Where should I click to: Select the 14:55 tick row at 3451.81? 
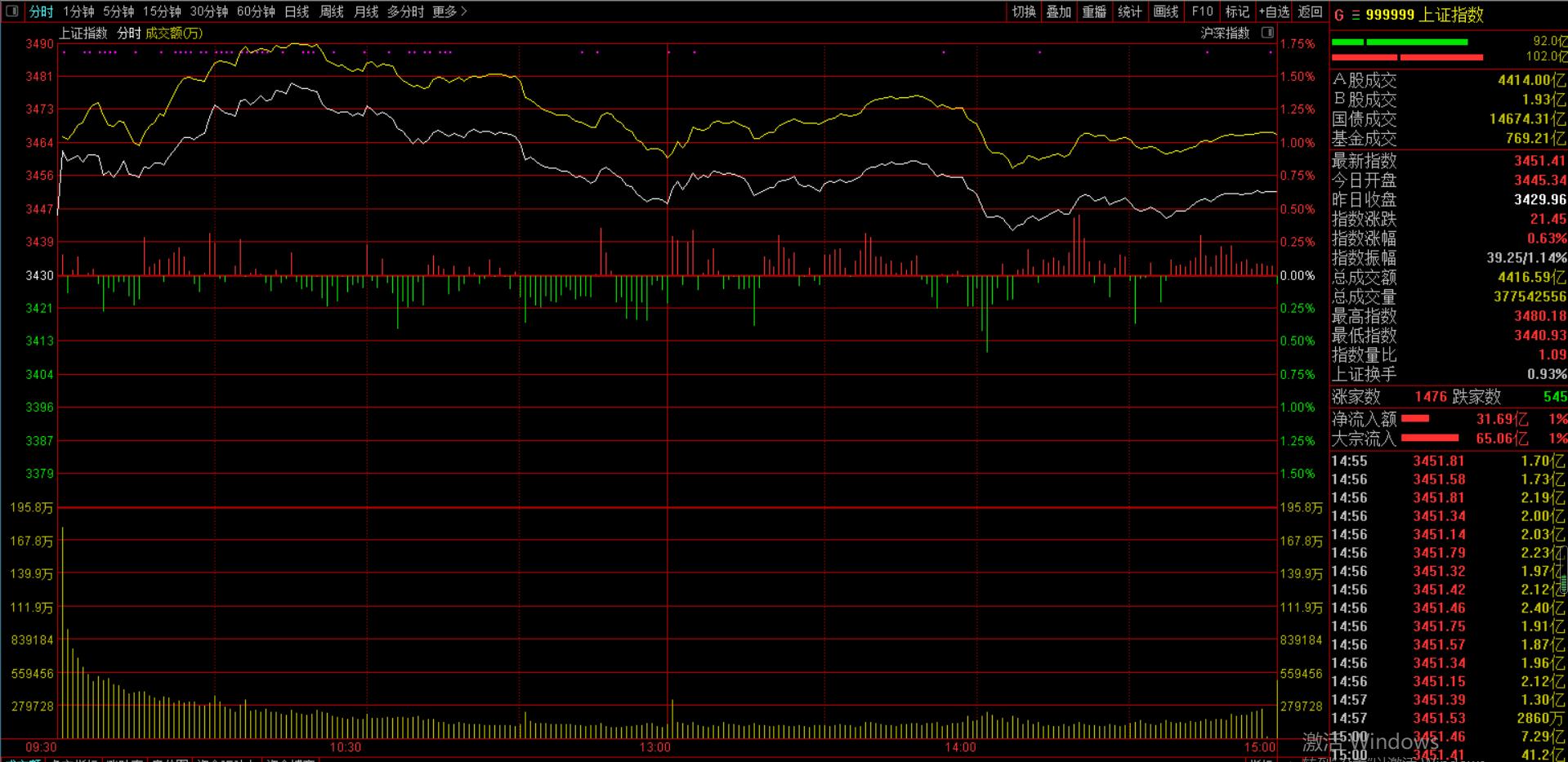coord(1448,461)
